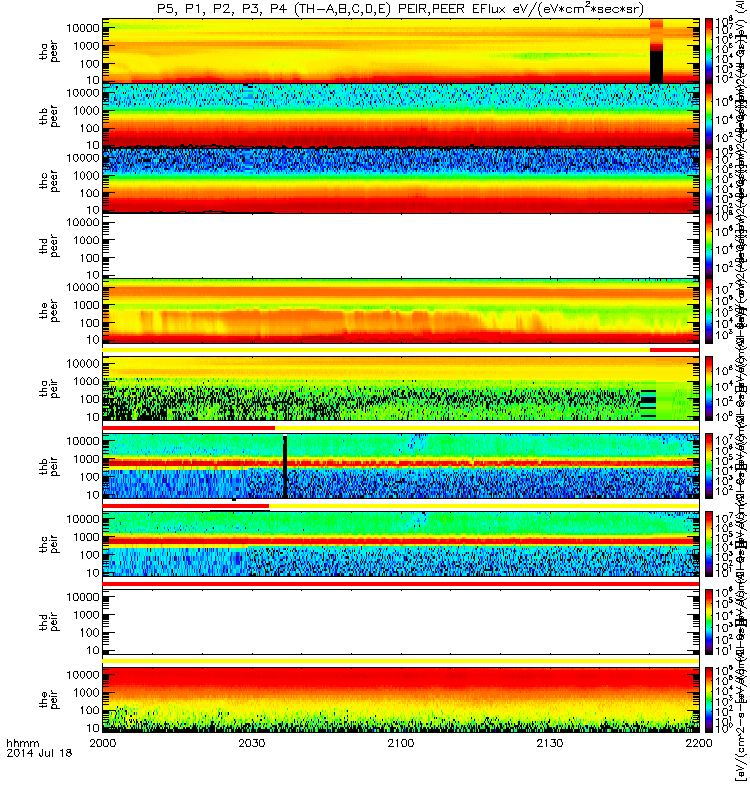Click the 10 tick label of thd peer
This screenshot has width=750, height=800.
(93, 275)
